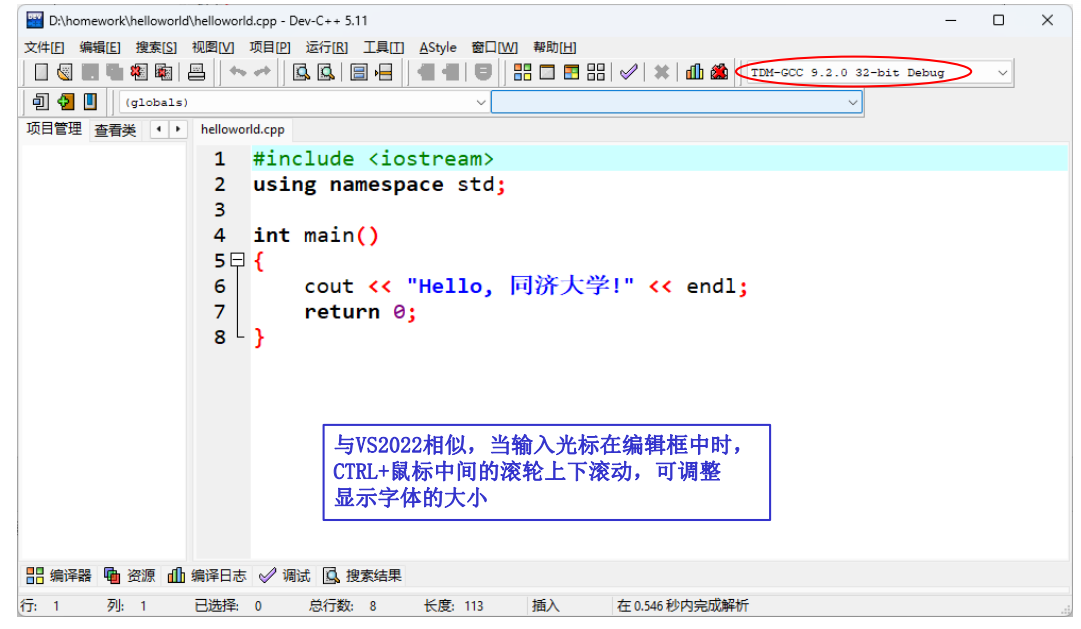Viewport: 1081px width, 629px height.
Task: Switch to the 查看类 tab
Action: 115,130
